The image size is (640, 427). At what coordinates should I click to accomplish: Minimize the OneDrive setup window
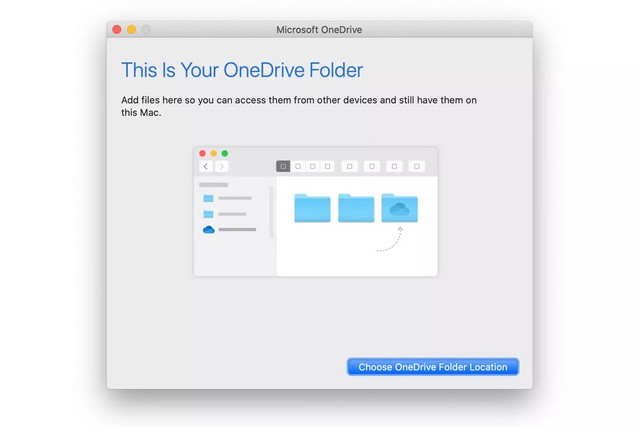tap(131, 30)
